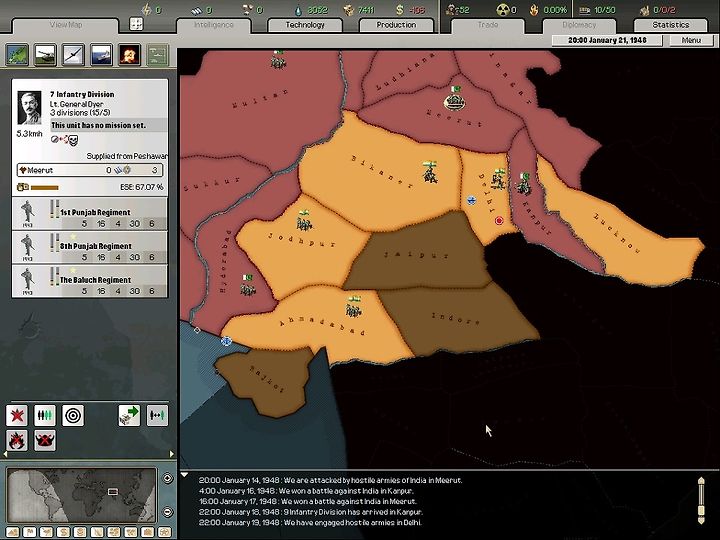
Task: Click the crossed-out horned helmet command button
Action: pyautogui.click(x=45, y=440)
